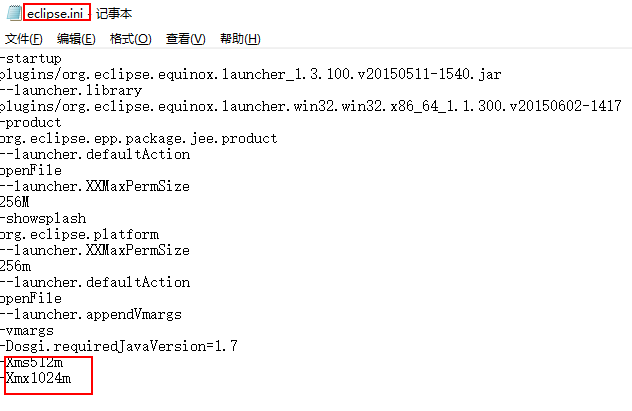Open the 帮助(H) menu
Image resolution: width=632 pixels, height=411 pixels.
coord(240,39)
